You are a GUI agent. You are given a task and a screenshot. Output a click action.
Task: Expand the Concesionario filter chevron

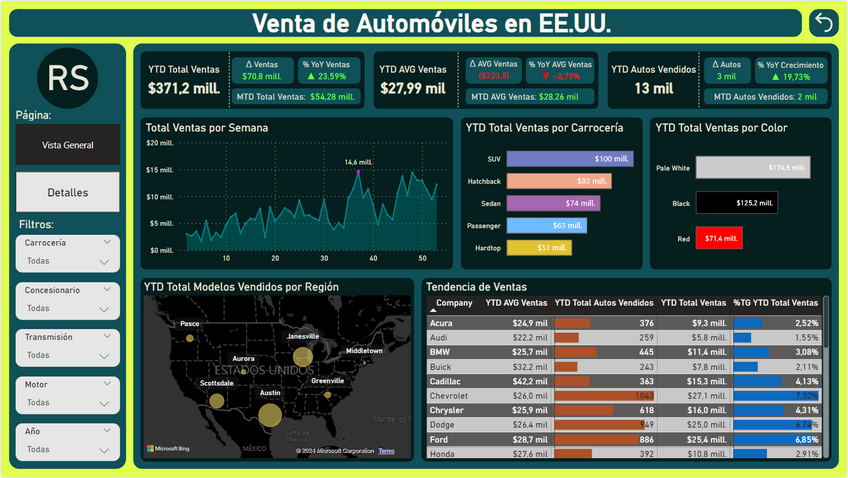(x=107, y=290)
